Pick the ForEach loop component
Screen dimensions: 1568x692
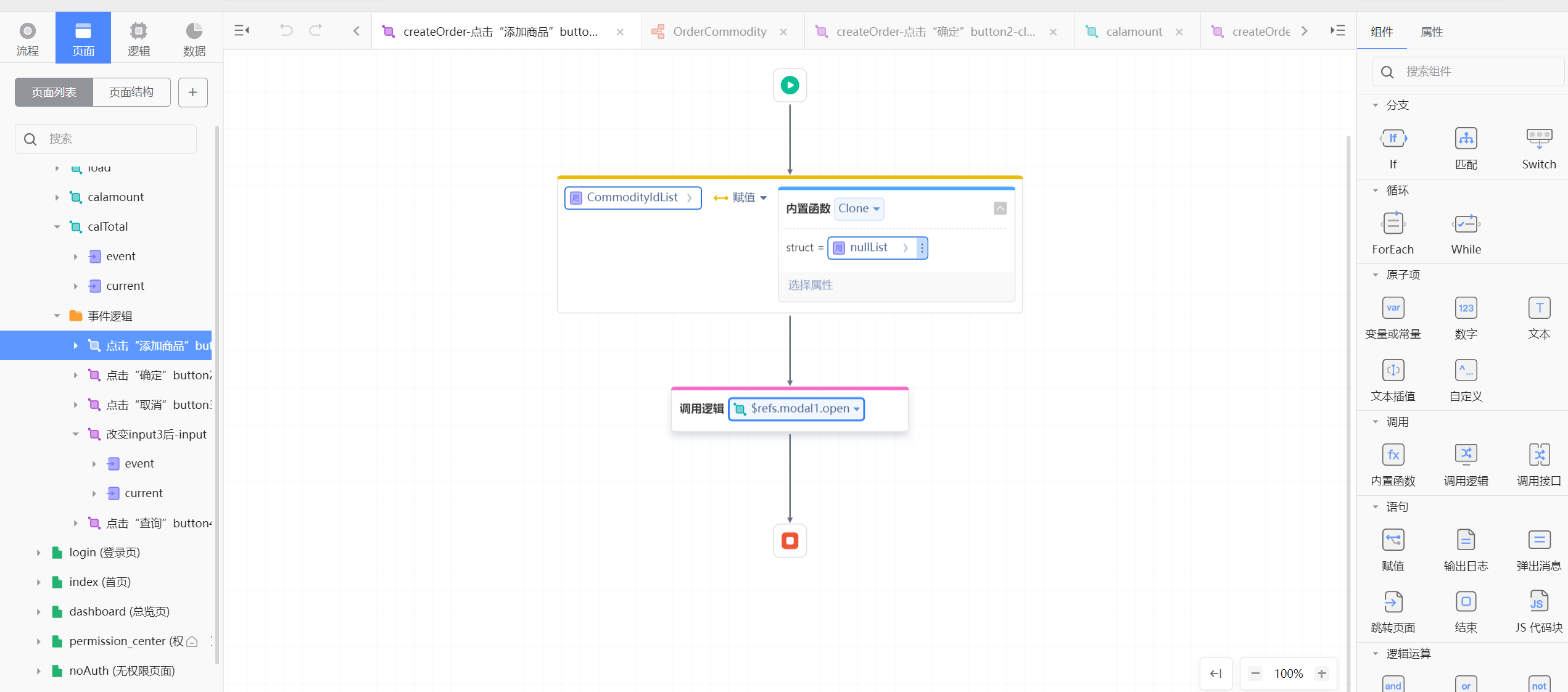pyautogui.click(x=1393, y=233)
